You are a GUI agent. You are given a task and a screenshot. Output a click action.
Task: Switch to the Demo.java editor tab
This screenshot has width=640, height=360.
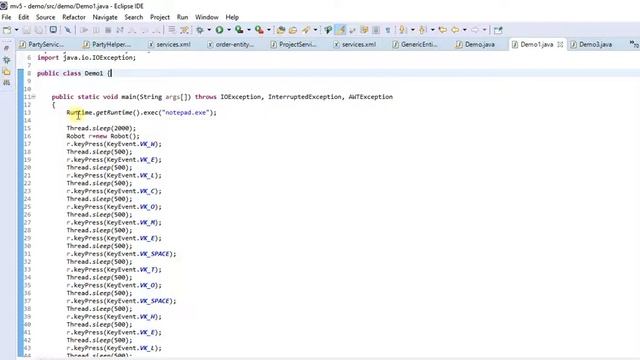pos(476,44)
